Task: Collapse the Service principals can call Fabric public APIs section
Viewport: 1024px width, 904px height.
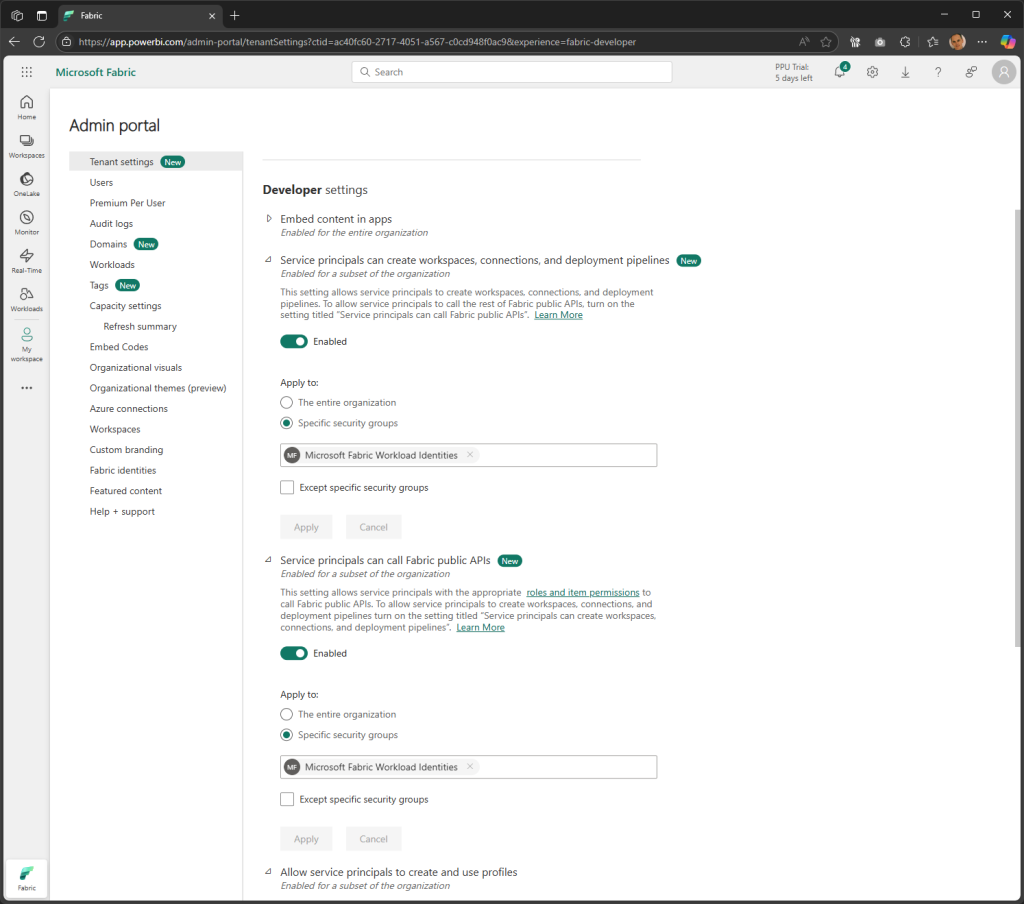Action: coord(268,560)
